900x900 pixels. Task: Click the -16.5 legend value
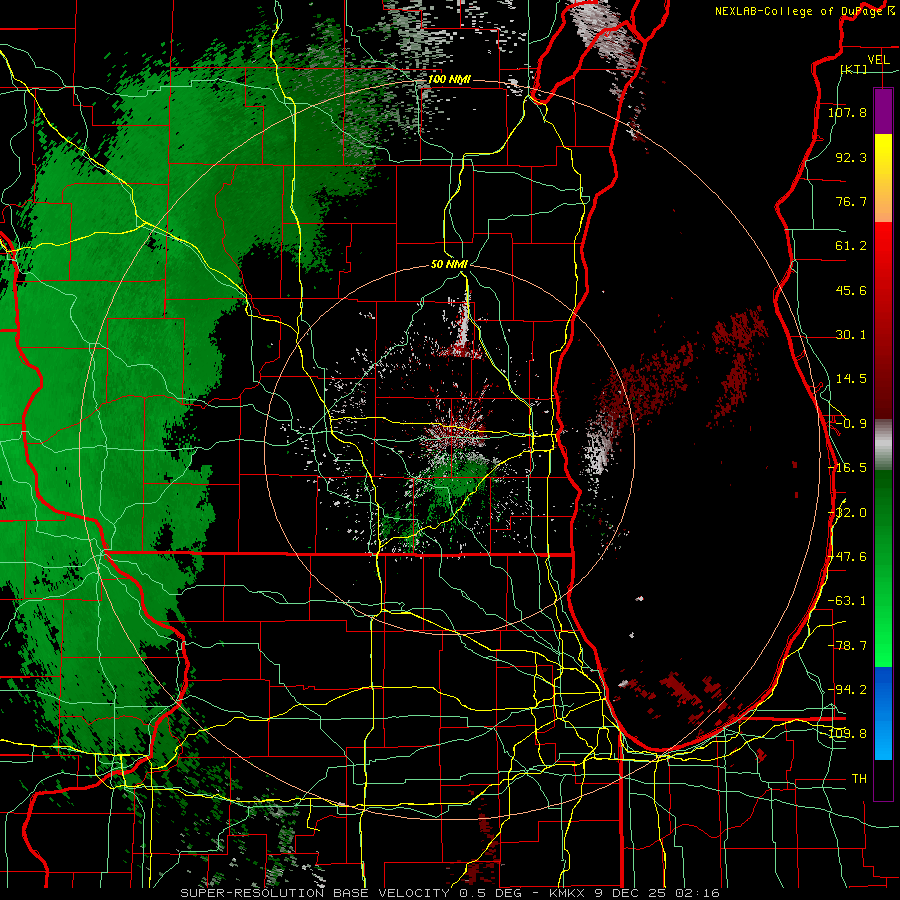point(847,468)
